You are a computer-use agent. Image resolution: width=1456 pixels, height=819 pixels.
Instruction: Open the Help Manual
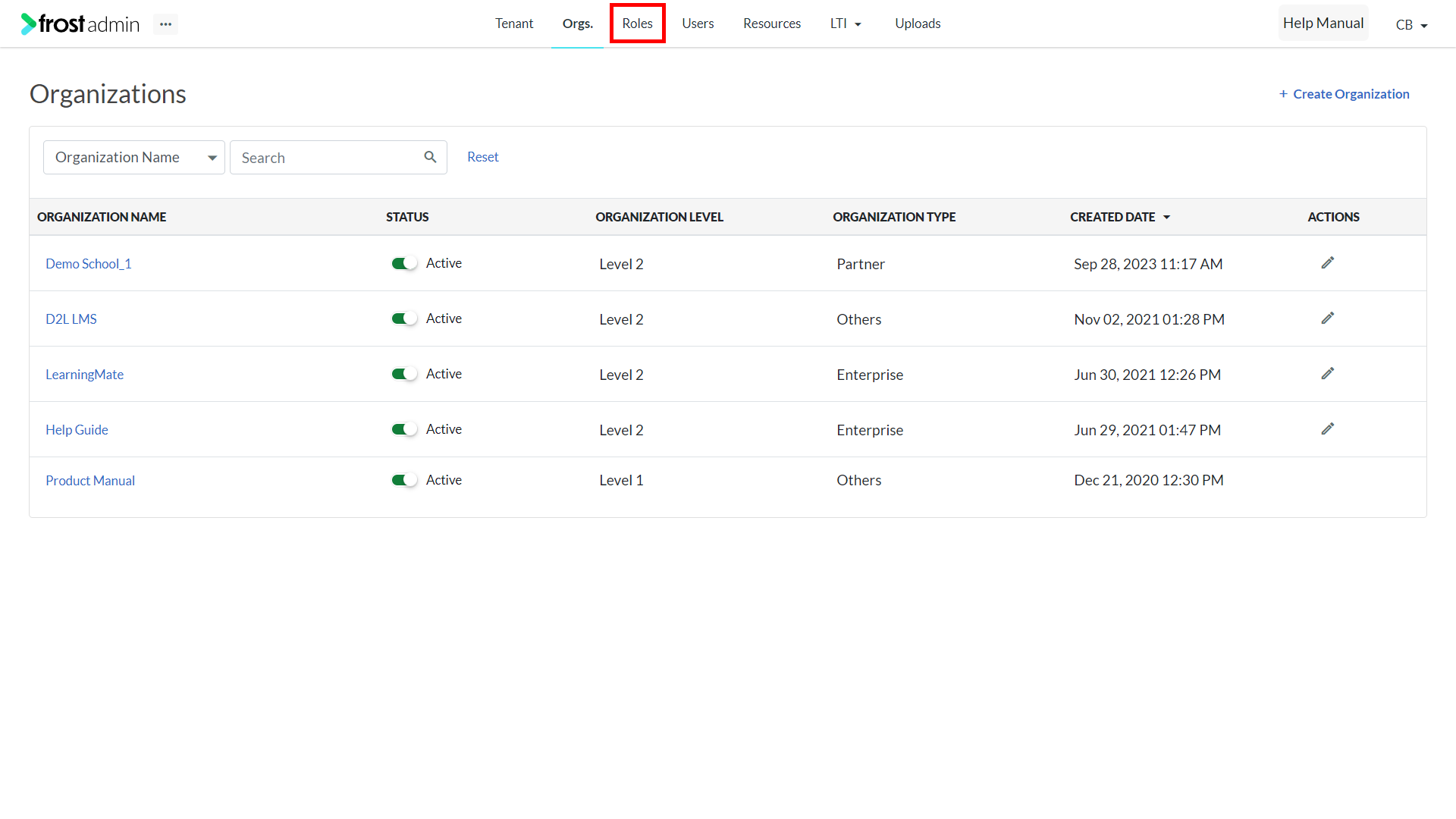(x=1323, y=23)
